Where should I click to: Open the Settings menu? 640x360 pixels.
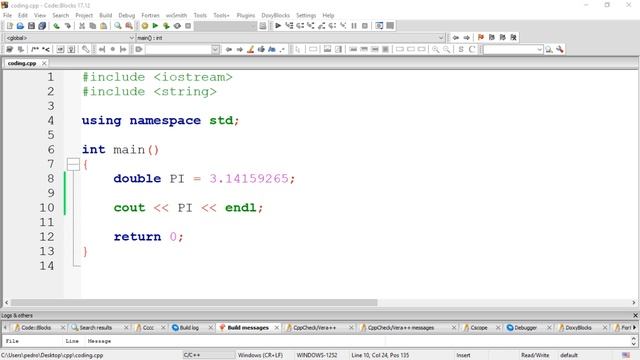tap(306, 15)
